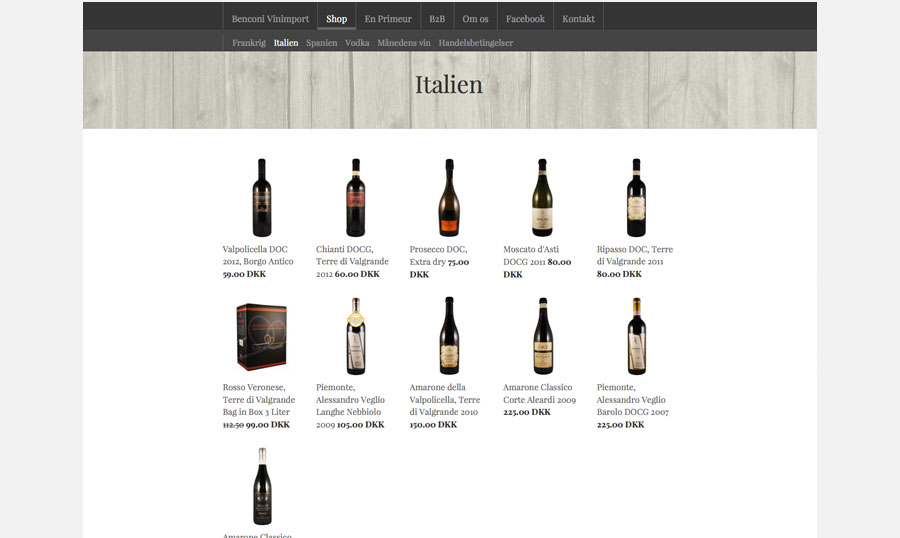Open the Rosso Veronese Bag in Box image
Screen dimensions: 900x538
[262, 336]
